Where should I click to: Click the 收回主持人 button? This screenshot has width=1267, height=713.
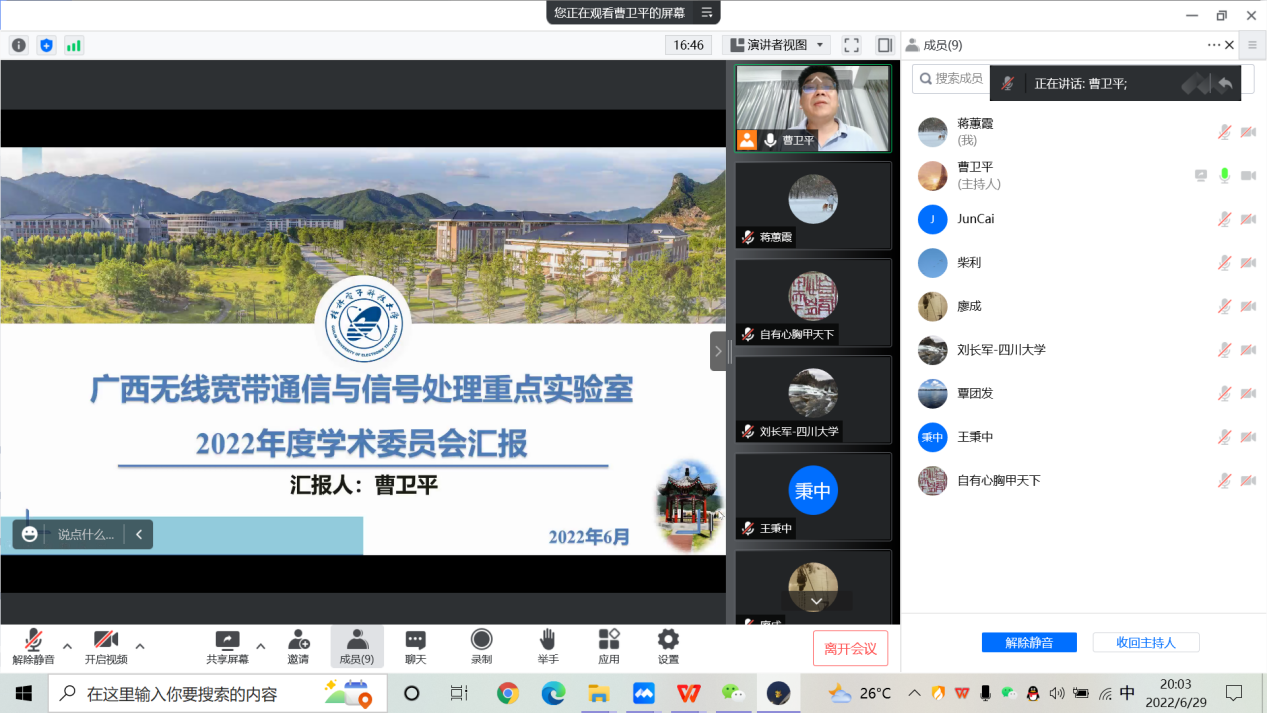[1145, 643]
